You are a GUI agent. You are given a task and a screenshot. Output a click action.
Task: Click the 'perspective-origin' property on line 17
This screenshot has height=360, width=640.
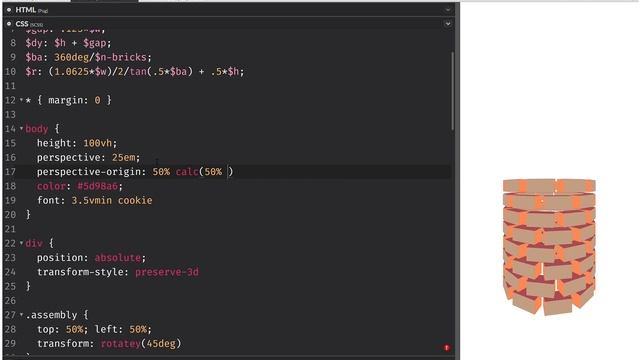(89, 172)
